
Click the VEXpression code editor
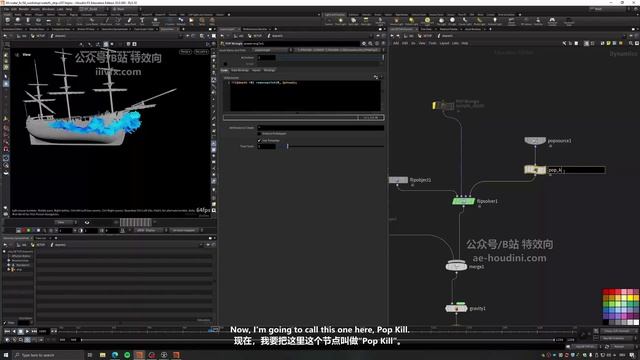[305, 95]
